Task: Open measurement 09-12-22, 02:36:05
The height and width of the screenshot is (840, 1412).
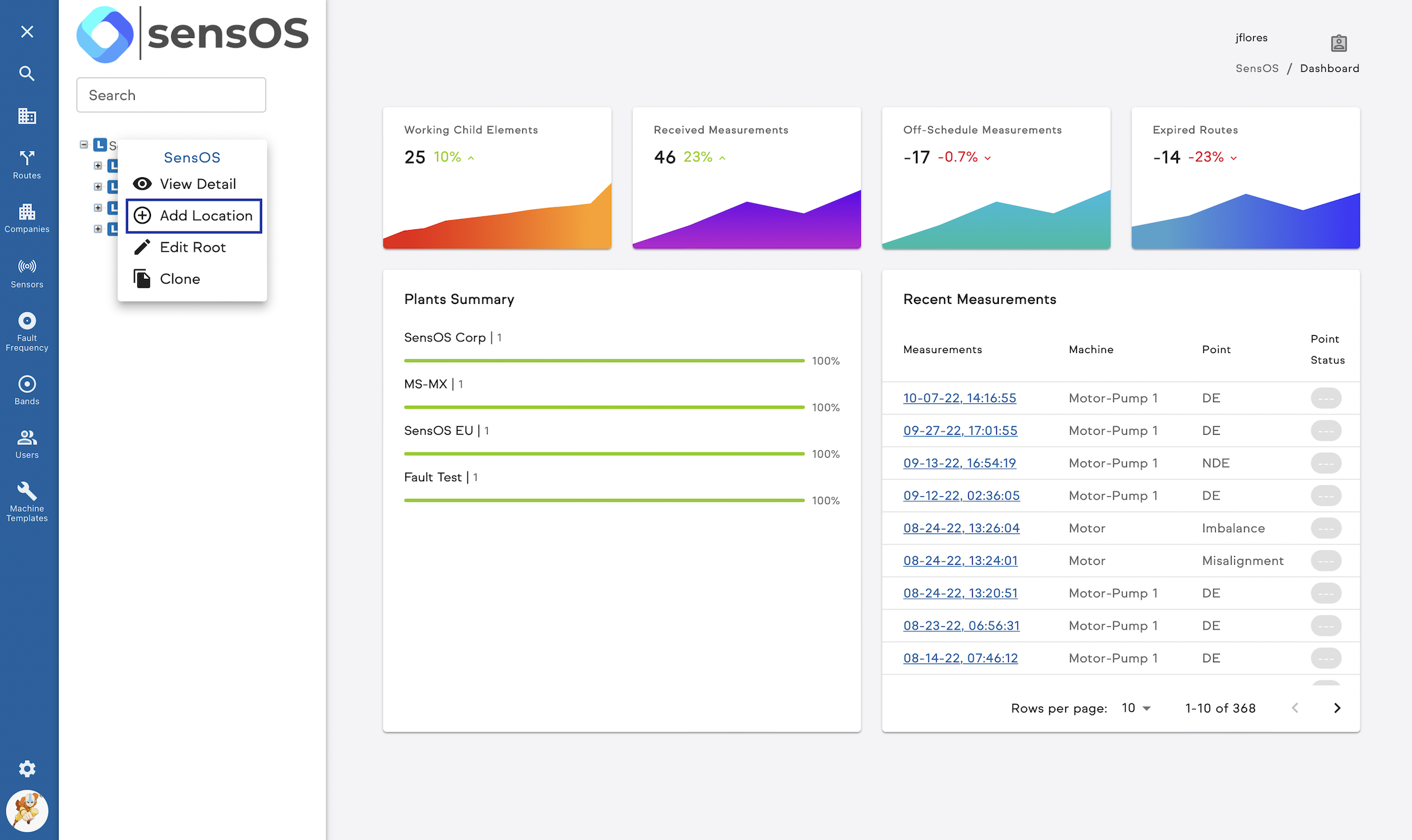Action: coord(962,496)
